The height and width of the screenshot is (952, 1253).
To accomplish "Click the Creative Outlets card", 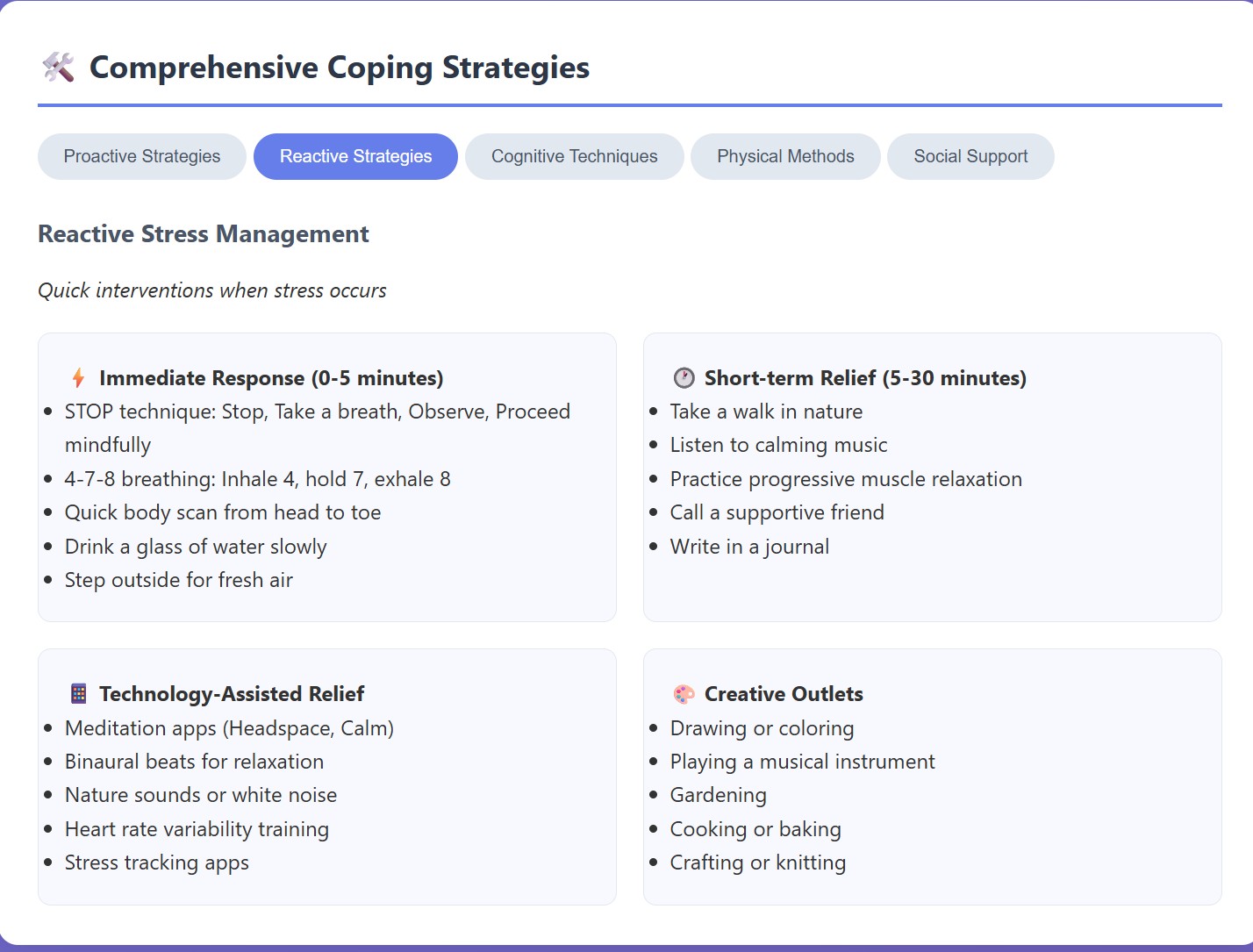I will tap(933, 777).
